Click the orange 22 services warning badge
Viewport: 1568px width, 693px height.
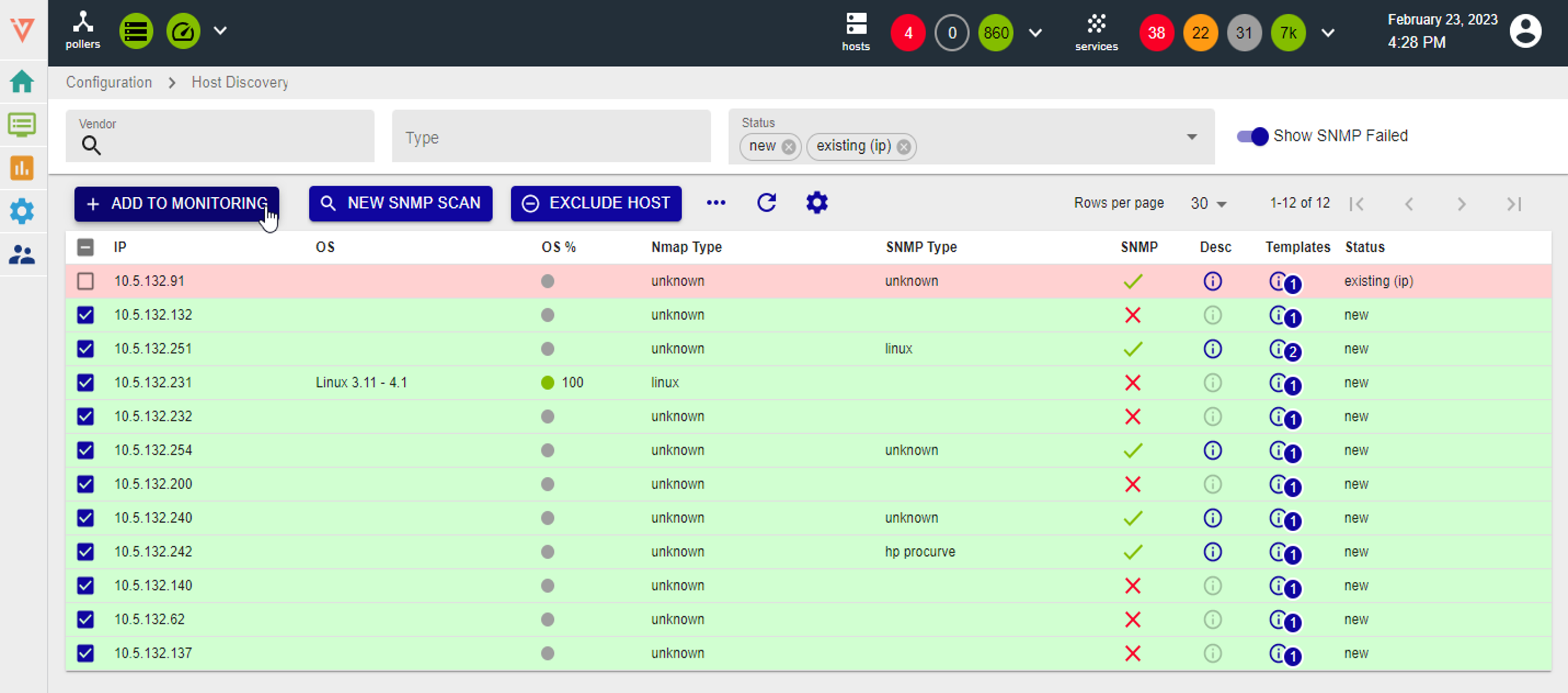1200,32
